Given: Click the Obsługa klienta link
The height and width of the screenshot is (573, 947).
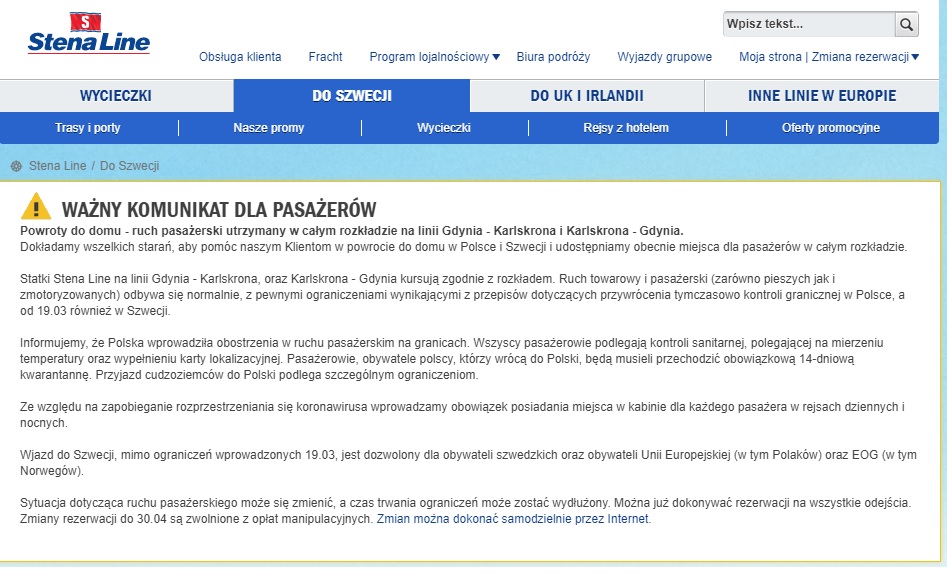Looking at the screenshot, I should [x=240, y=57].
